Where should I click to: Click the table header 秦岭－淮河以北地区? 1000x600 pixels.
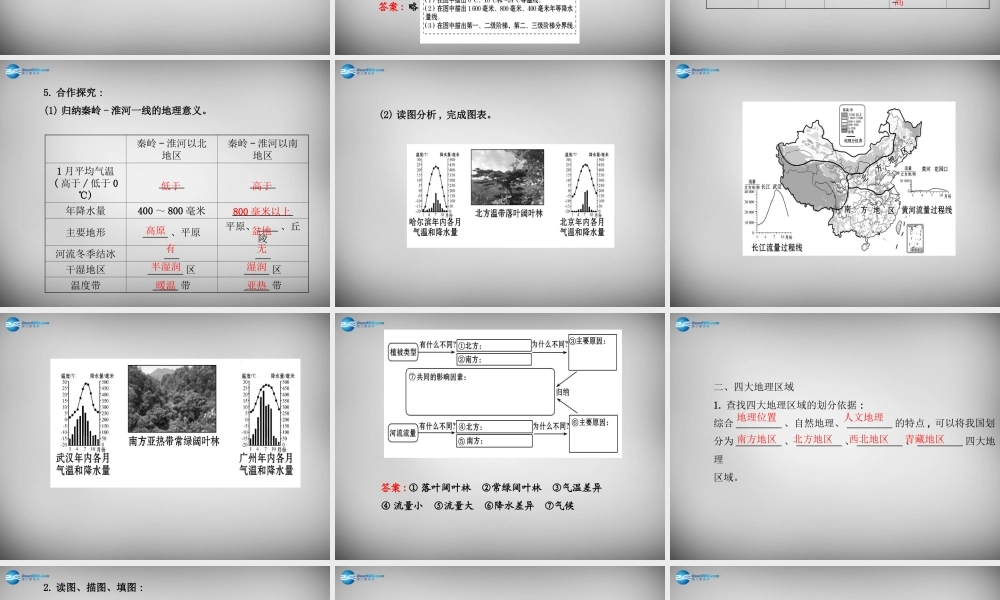172,149
